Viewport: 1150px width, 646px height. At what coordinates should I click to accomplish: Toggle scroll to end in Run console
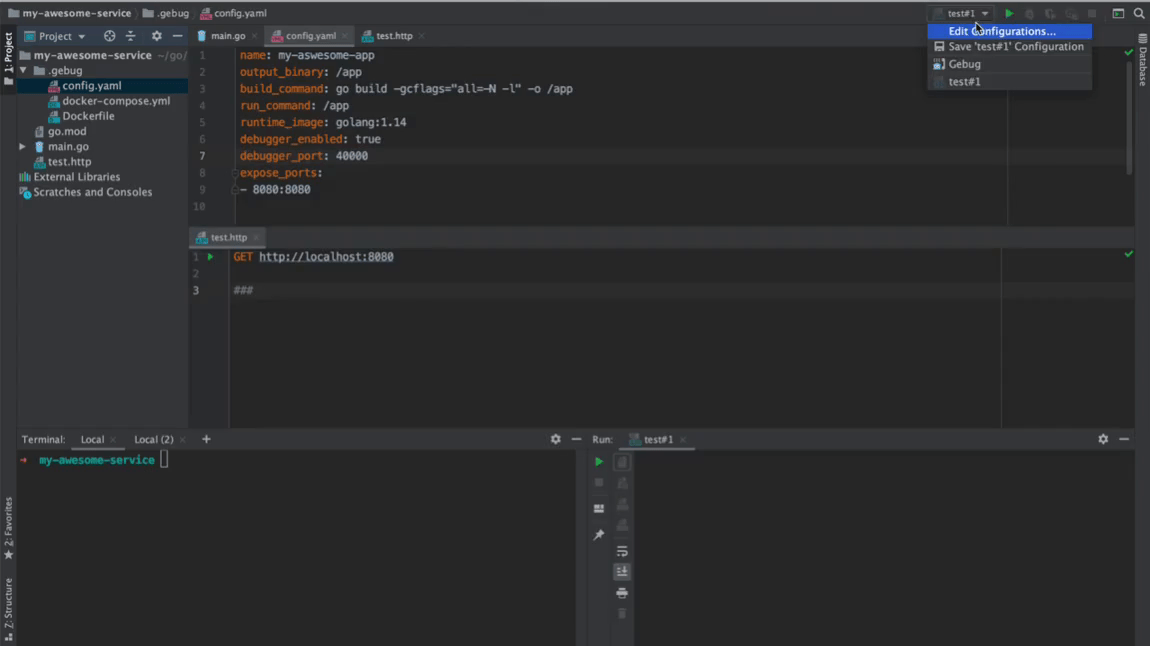tap(622, 571)
